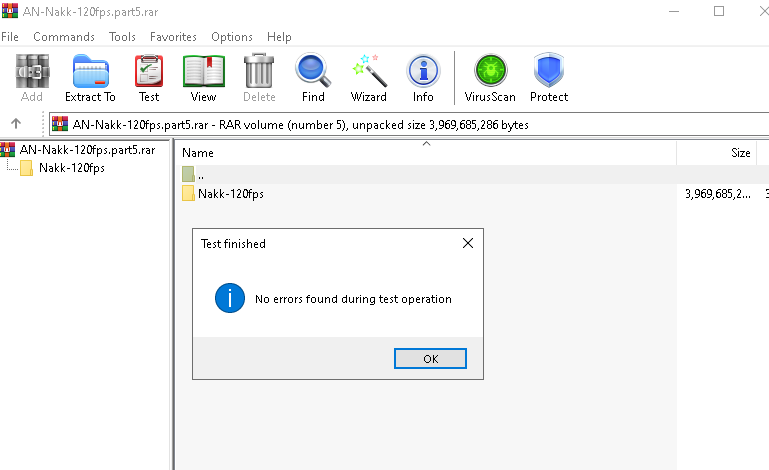This screenshot has height=470, width=769.
Task: Click the Extract To toolbar icon
Action: [90, 78]
